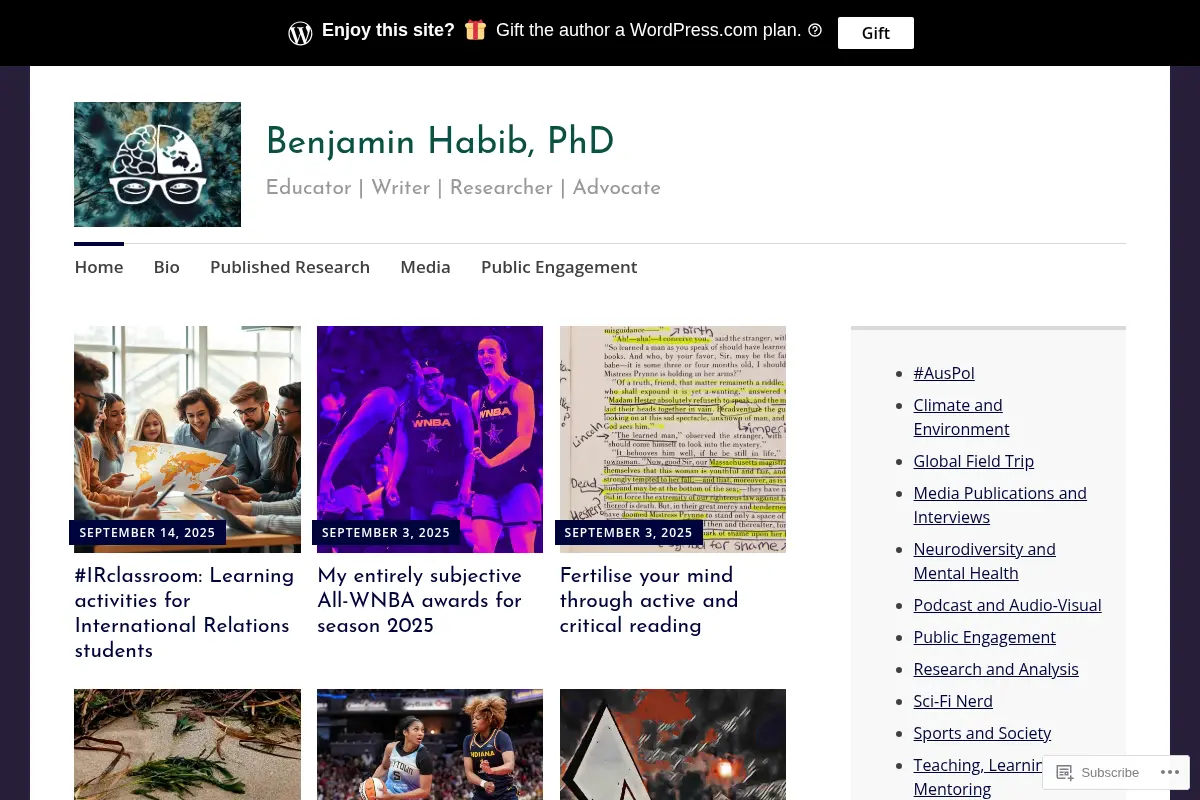Open #IRclassroom learning activities post title
The image size is (1200, 800).
coord(185,613)
